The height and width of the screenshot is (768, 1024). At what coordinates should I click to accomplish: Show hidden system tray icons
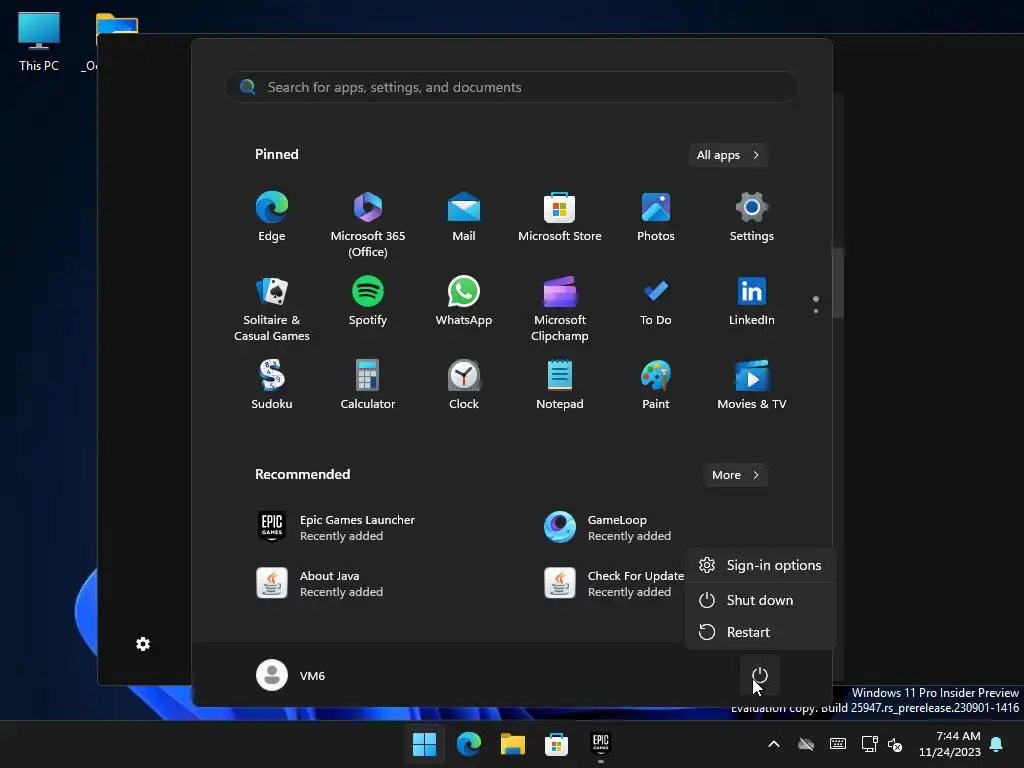tap(774, 744)
